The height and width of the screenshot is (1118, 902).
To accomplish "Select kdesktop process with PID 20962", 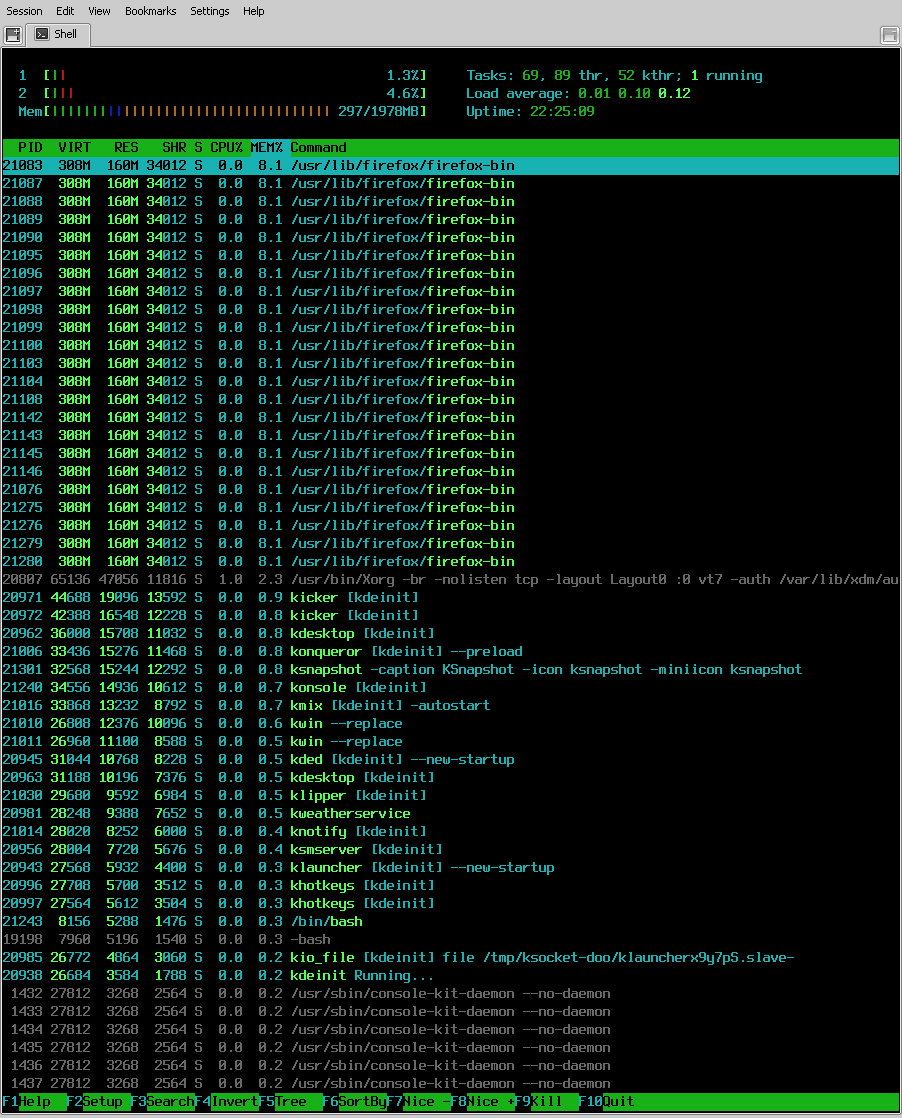I will tap(451, 634).
